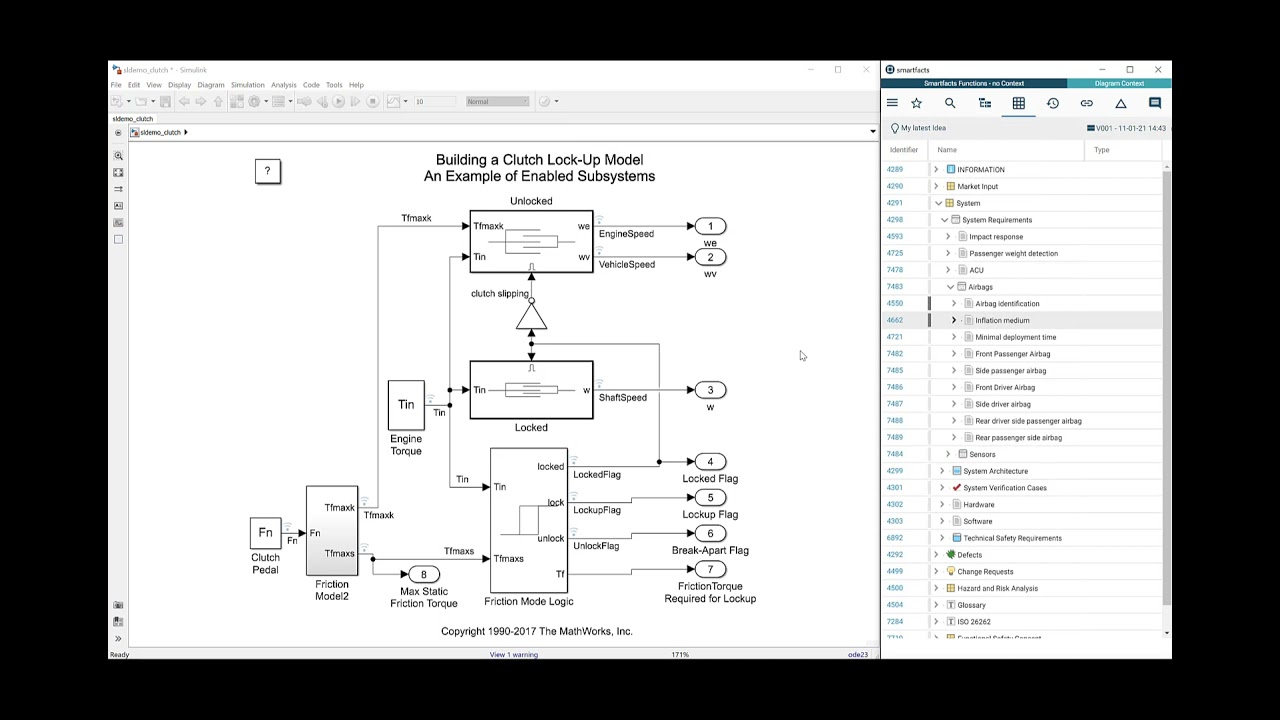Collapse the System Requirements node

pyautogui.click(x=944, y=220)
